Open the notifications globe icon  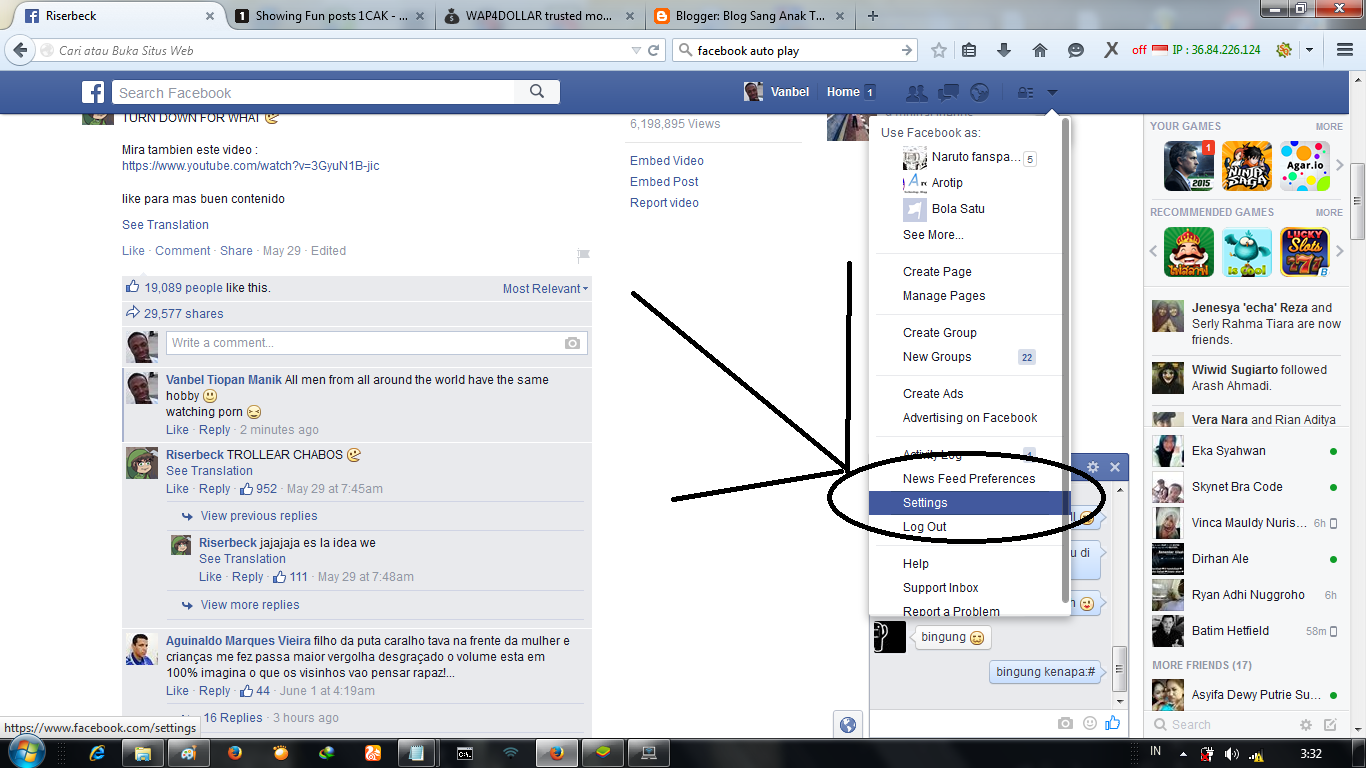click(980, 92)
